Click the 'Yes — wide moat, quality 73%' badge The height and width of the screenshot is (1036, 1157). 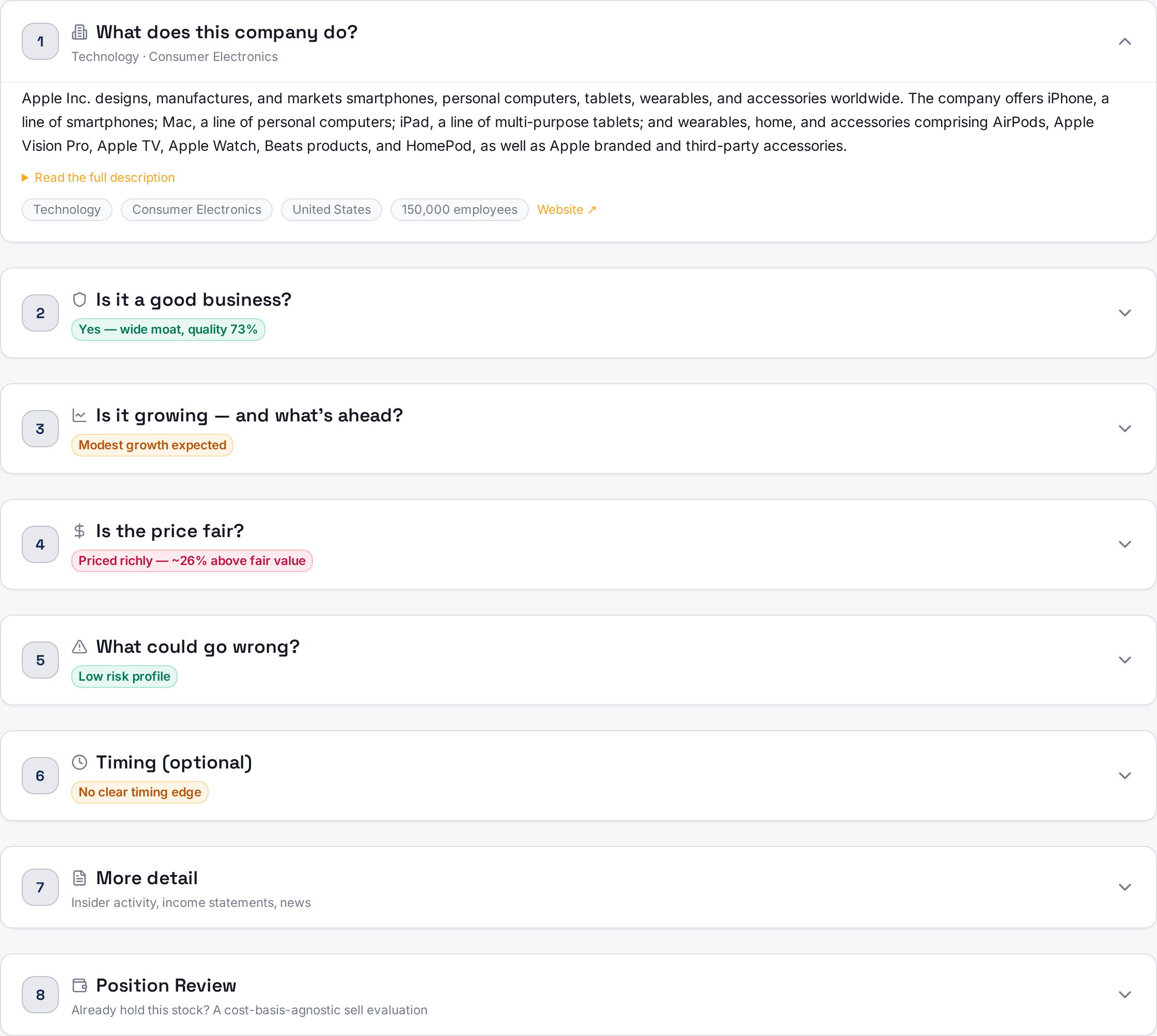pos(168,329)
